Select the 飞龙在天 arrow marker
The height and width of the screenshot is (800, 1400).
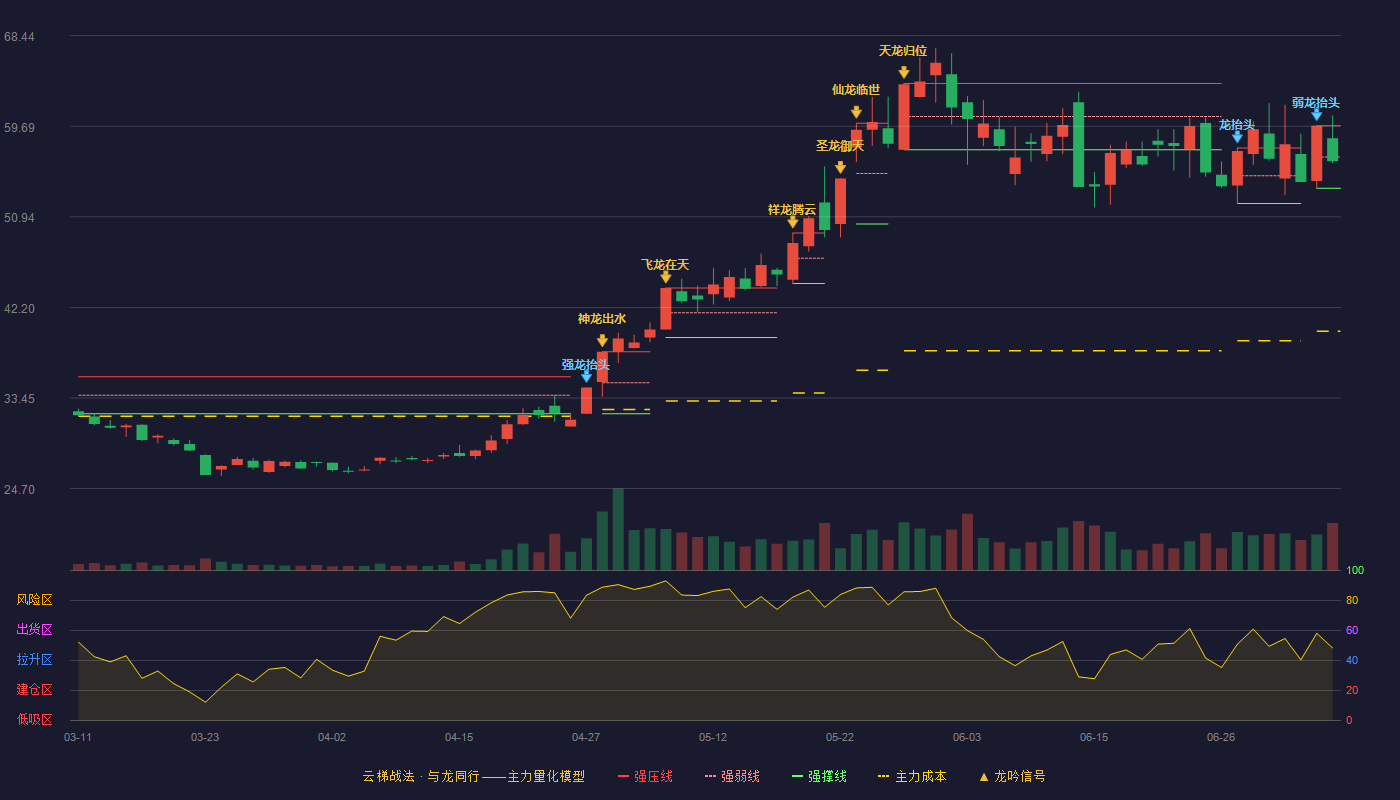pos(666,277)
